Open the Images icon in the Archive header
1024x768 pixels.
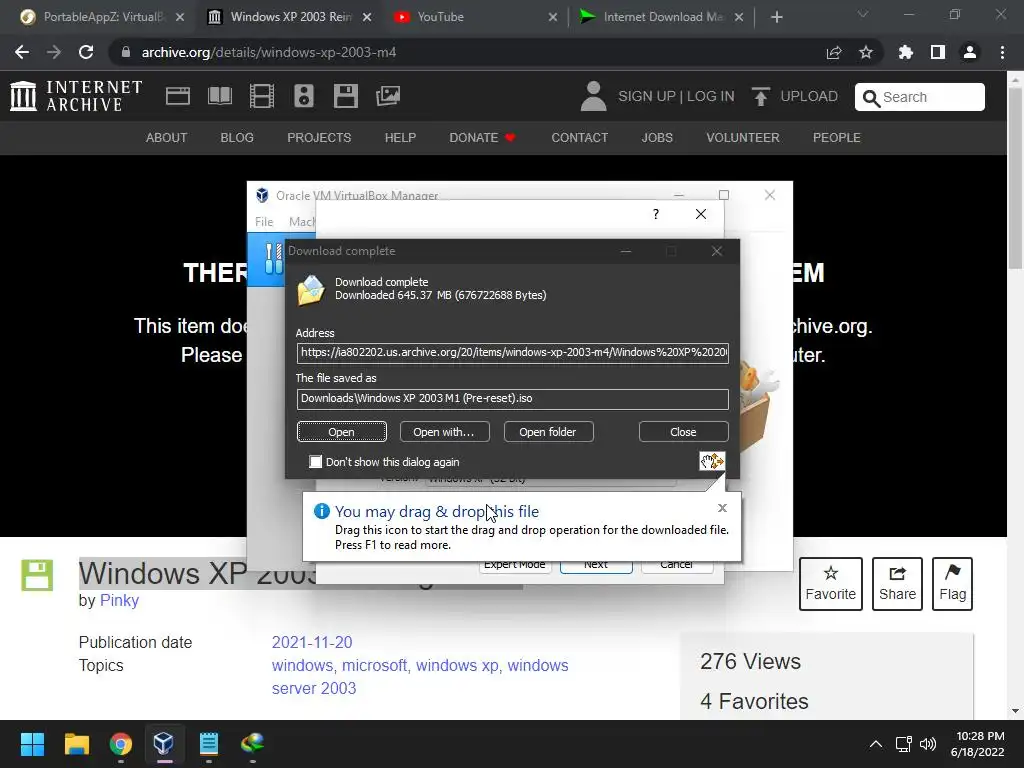[x=388, y=96]
